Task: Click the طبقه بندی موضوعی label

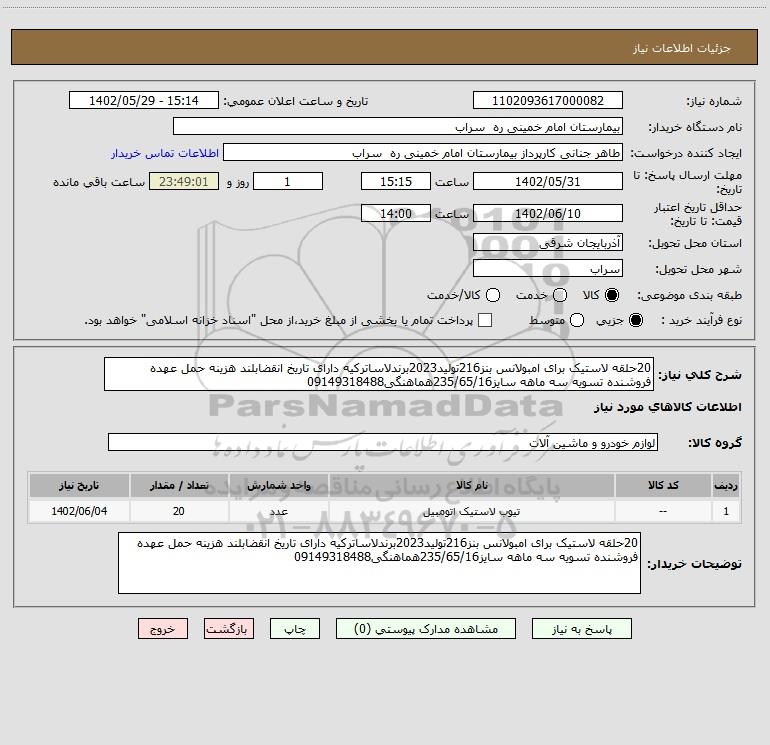Action: tap(689, 295)
